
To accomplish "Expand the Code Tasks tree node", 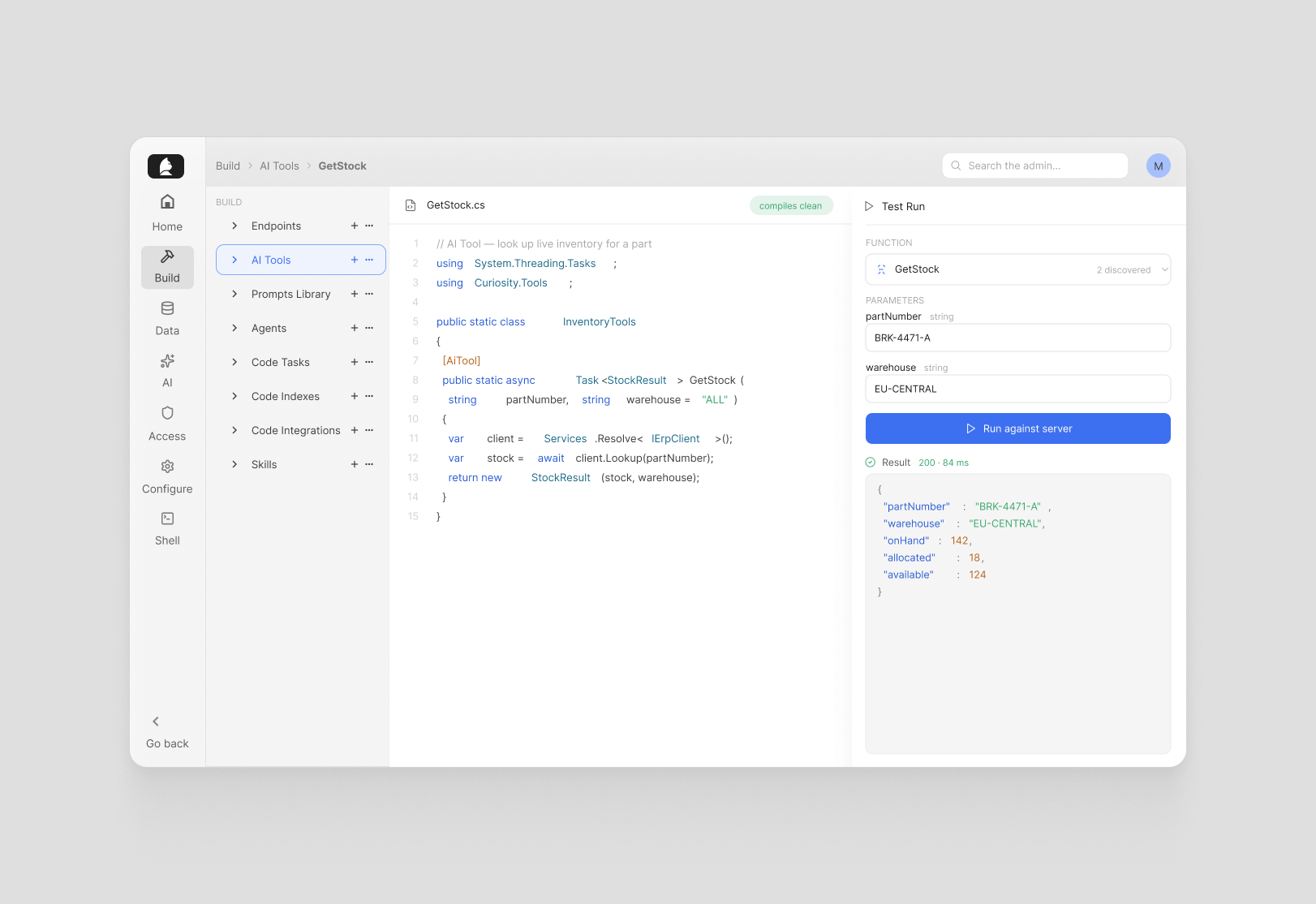I will pyautogui.click(x=234, y=362).
